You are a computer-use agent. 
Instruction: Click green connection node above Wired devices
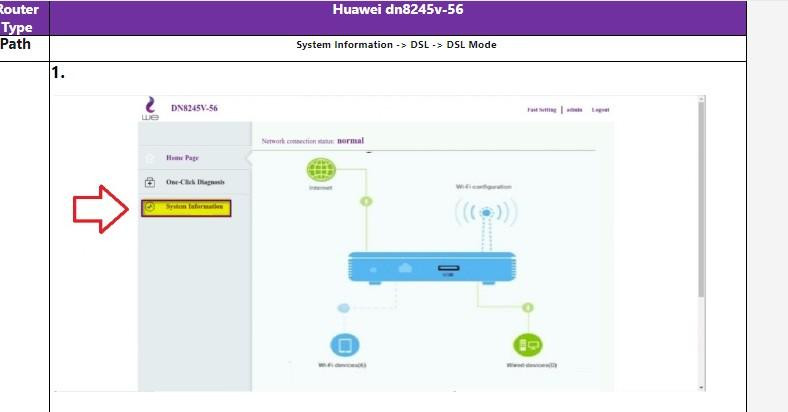coord(528,307)
